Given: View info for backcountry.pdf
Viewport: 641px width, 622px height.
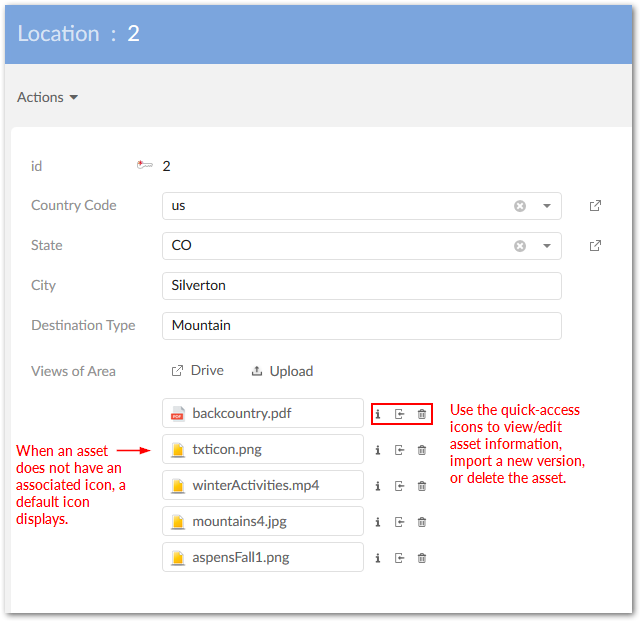Looking at the screenshot, I should [x=378, y=414].
